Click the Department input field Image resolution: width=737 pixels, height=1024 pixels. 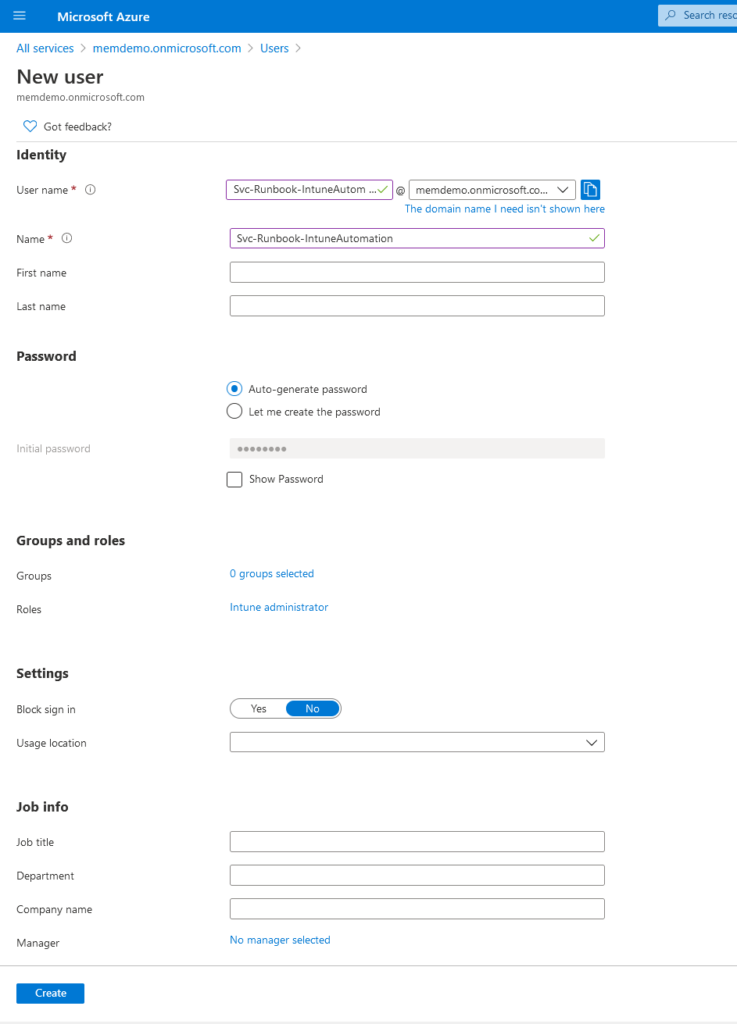(x=417, y=875)
